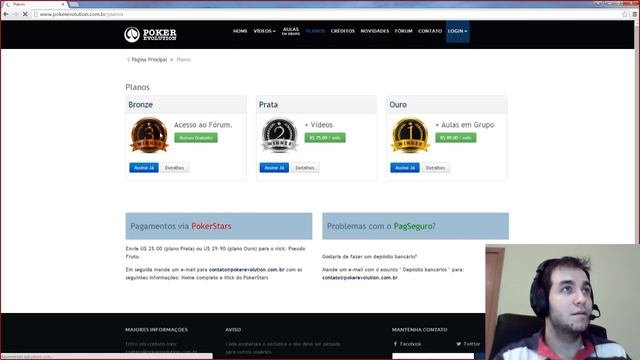This screenshot has height=360, width=640.
Task: Click the Poker Evolution logo
Action: (x=150, y=34)
